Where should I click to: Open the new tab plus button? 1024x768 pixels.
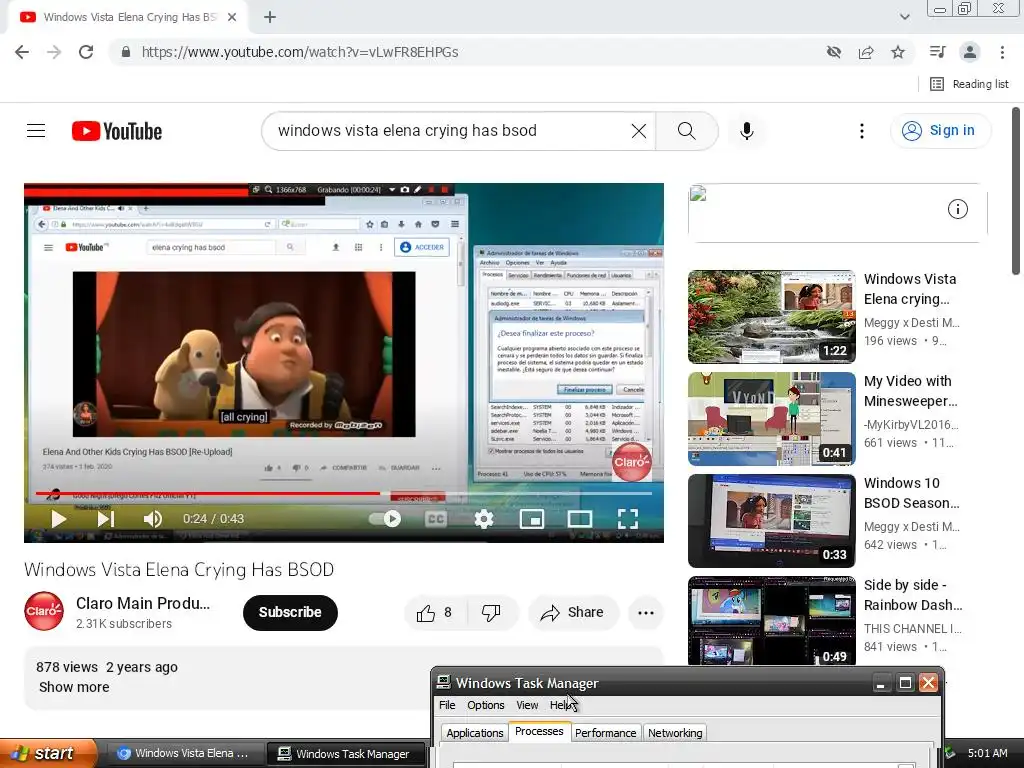tap(270, 18)
